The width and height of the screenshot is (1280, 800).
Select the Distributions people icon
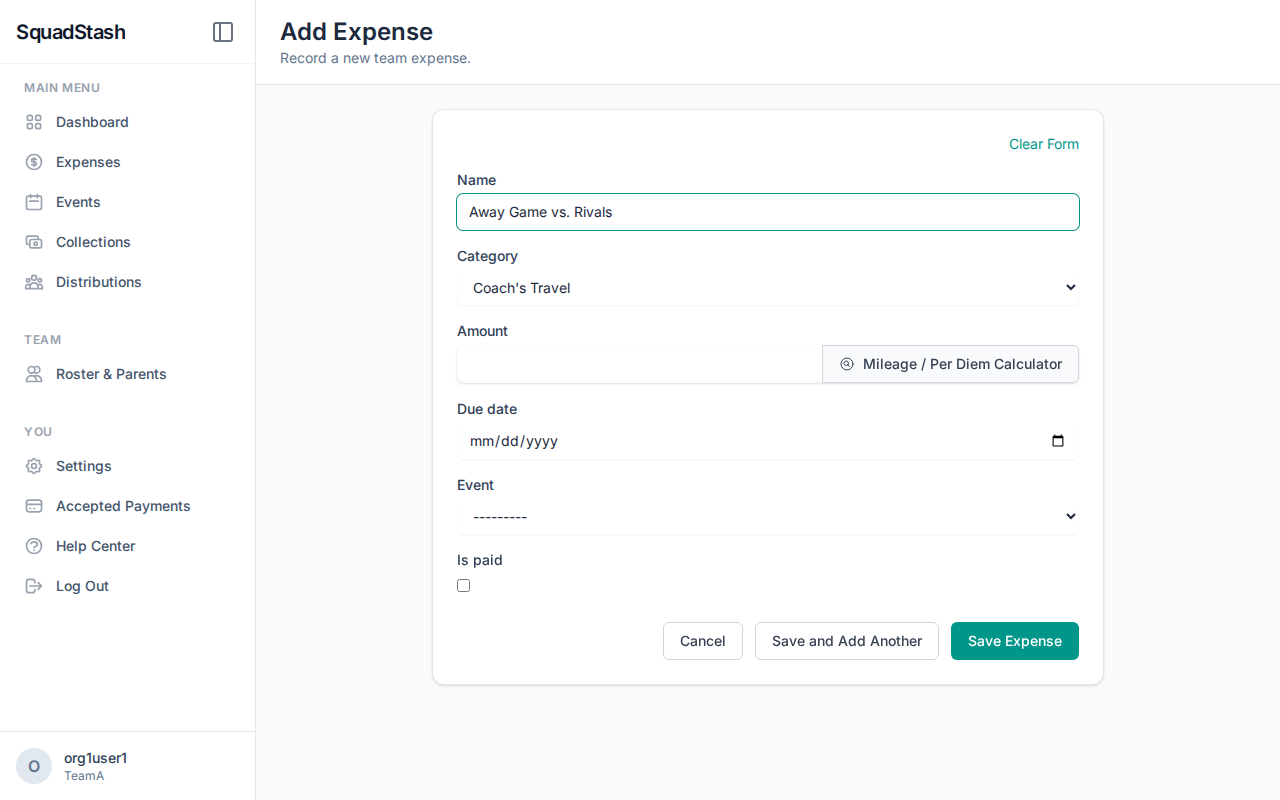[33, 281]
